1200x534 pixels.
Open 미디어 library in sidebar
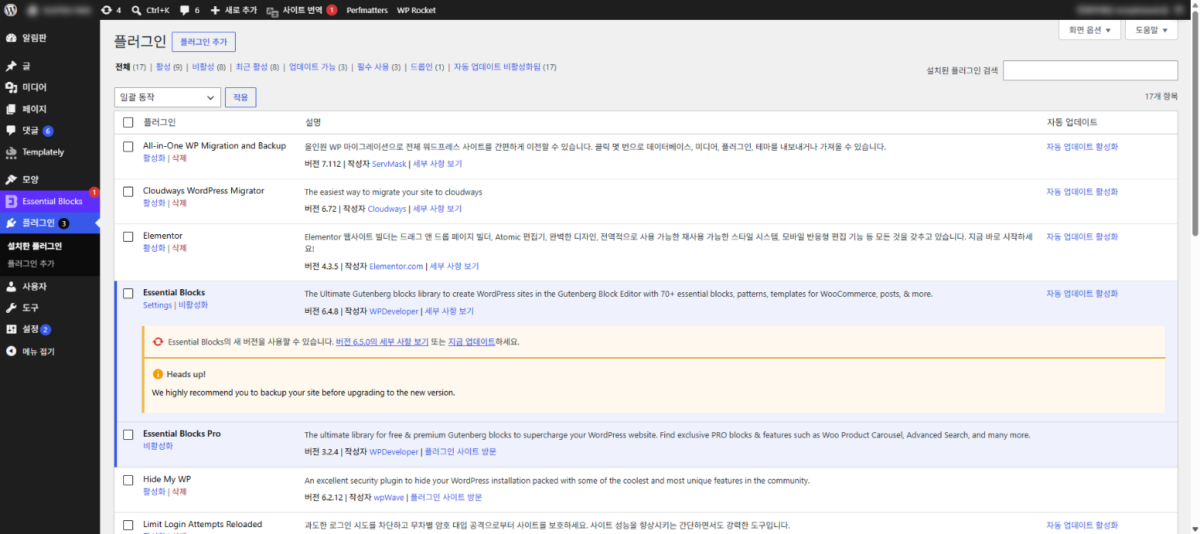50,87
